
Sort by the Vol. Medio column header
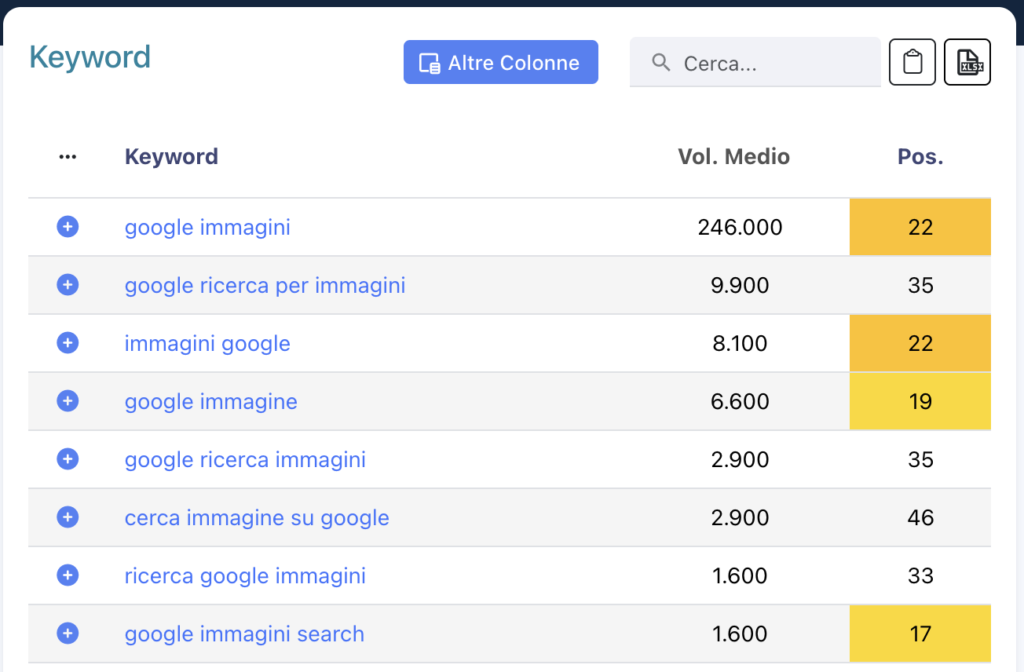coord(733,157)
